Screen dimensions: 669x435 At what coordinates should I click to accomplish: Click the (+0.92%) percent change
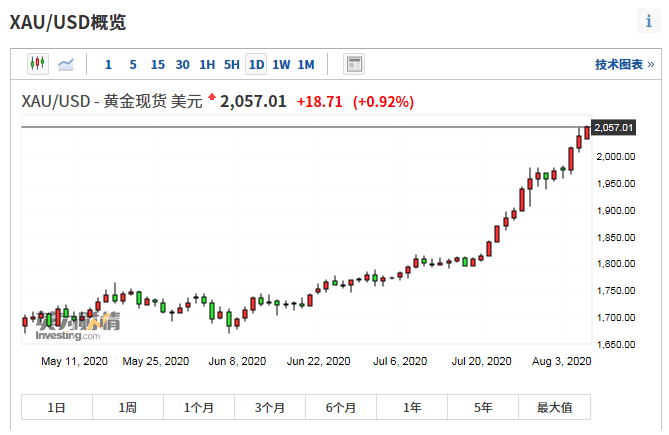[x=383, y=102]
